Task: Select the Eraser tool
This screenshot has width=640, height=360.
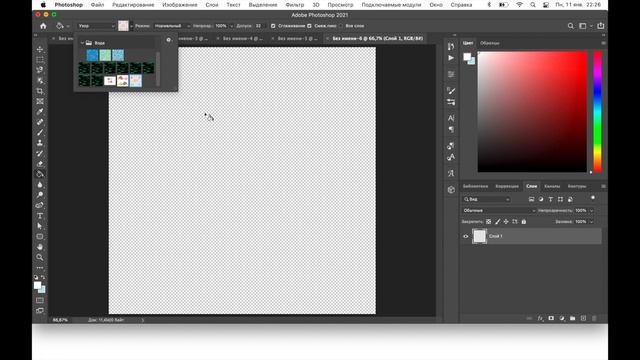Action: coord(40,164)
